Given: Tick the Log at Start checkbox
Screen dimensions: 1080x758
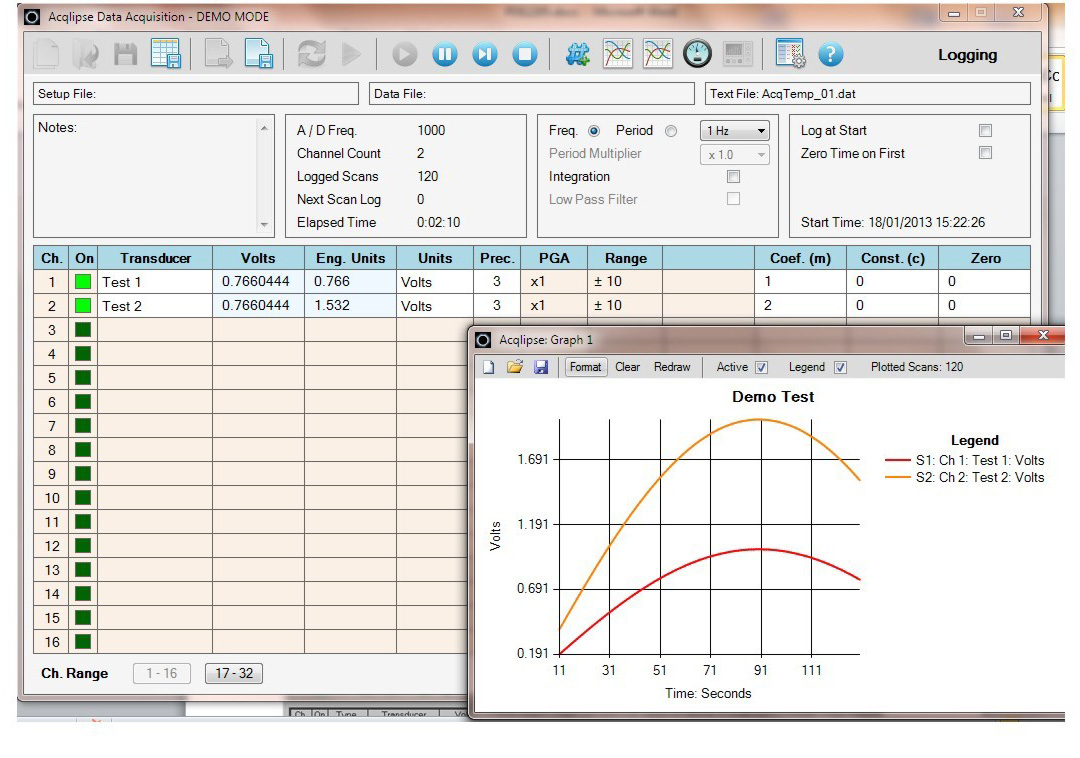Looking at the screenshot, I should (985, 131).
